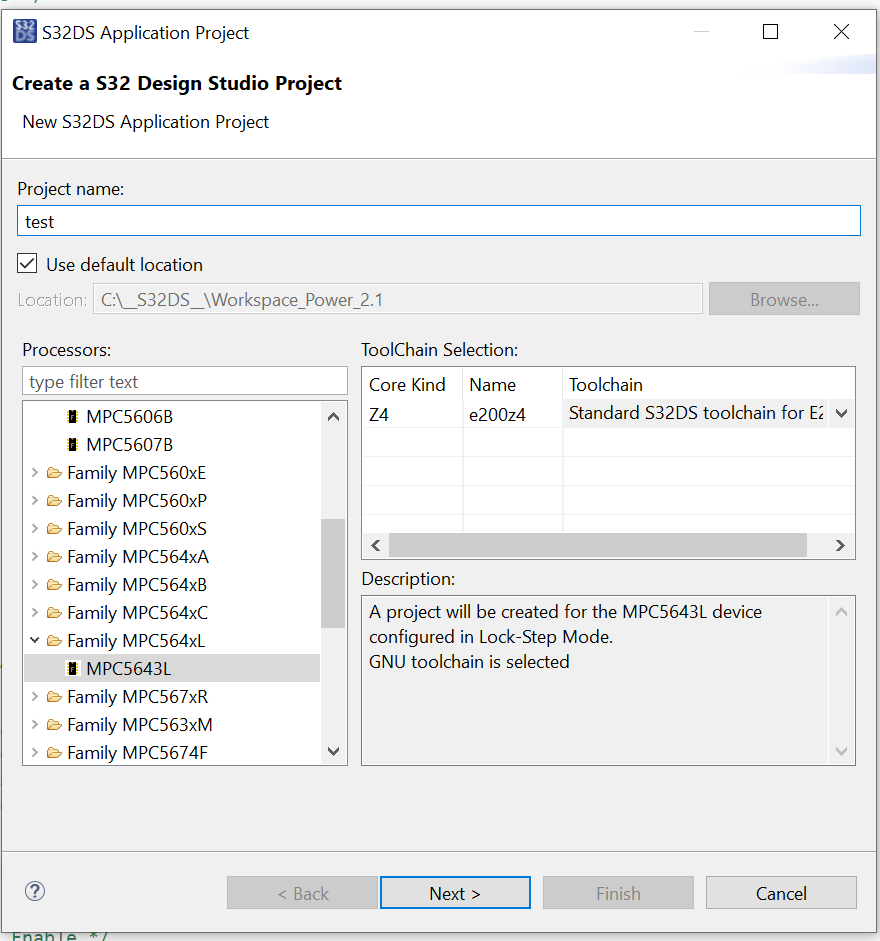This screenshot has height=941, width=880.
Task: Select Family MPC564xC tree entry
Action: tap(137, 612)
